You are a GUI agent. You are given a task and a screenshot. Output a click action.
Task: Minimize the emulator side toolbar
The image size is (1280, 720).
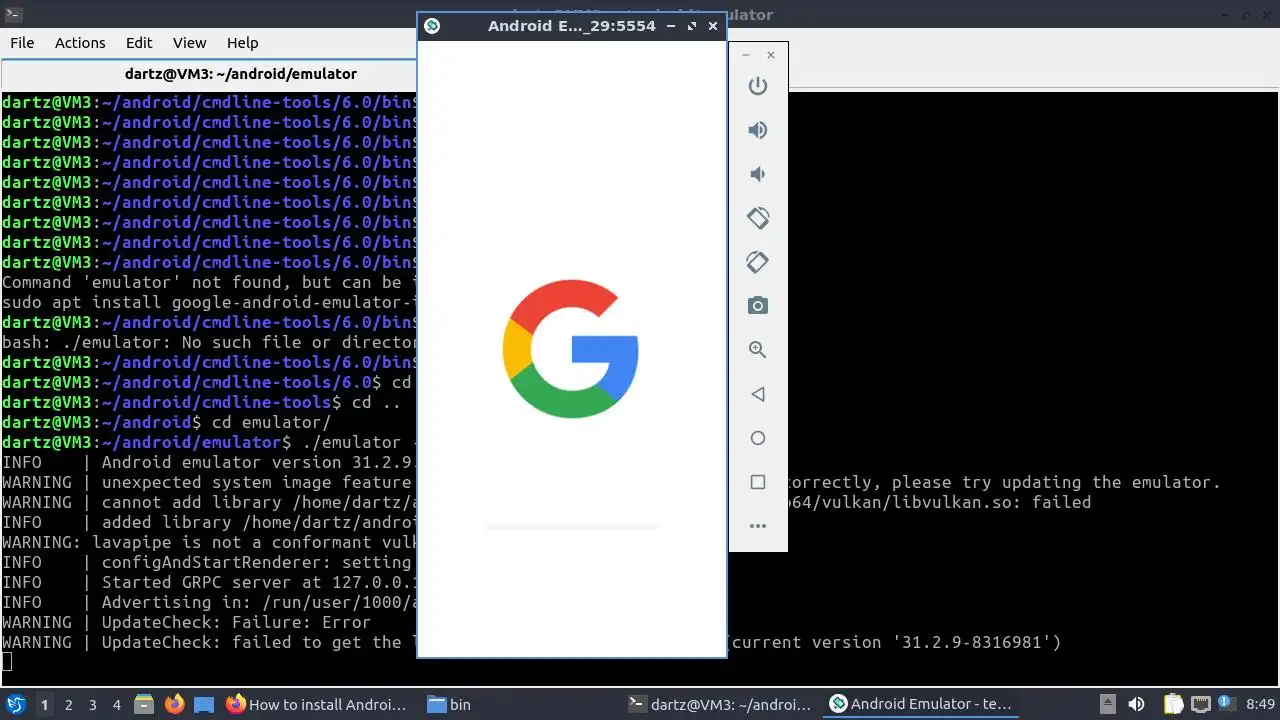(746, 55)
